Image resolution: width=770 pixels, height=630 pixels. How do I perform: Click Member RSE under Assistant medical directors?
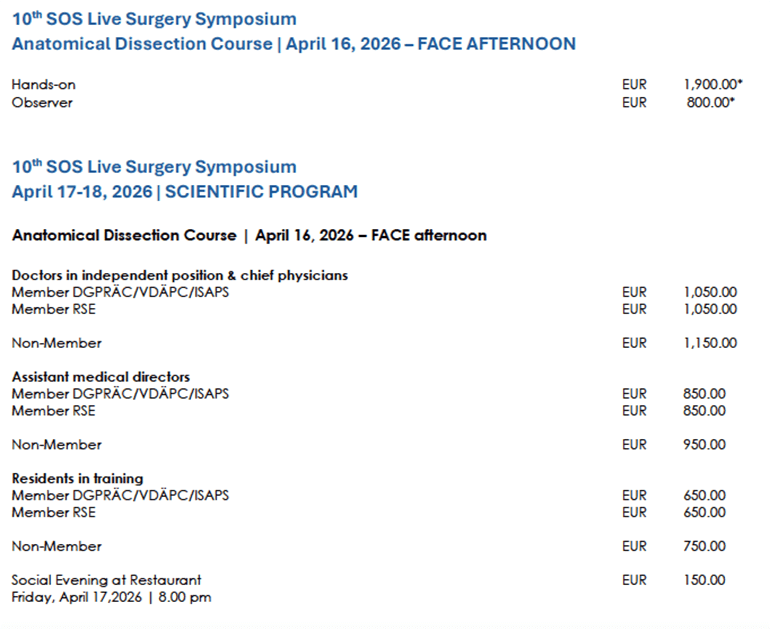[54, 410]
